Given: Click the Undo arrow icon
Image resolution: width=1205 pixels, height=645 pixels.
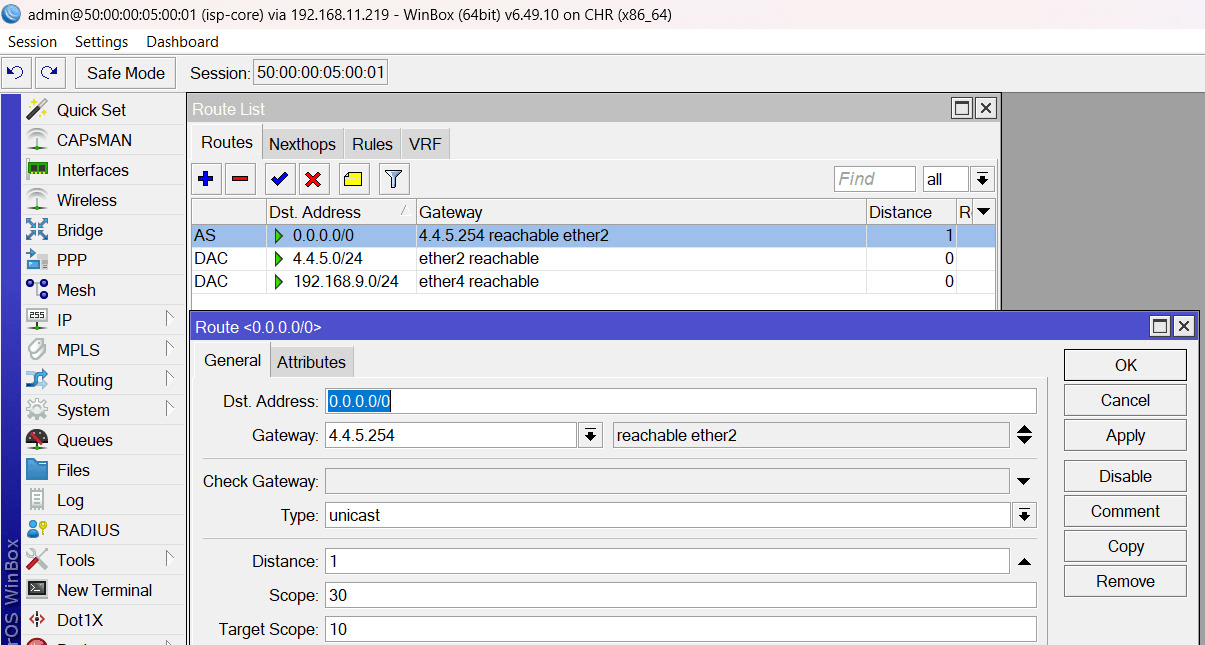Looking at the screenshot, I should coord(16,73).
